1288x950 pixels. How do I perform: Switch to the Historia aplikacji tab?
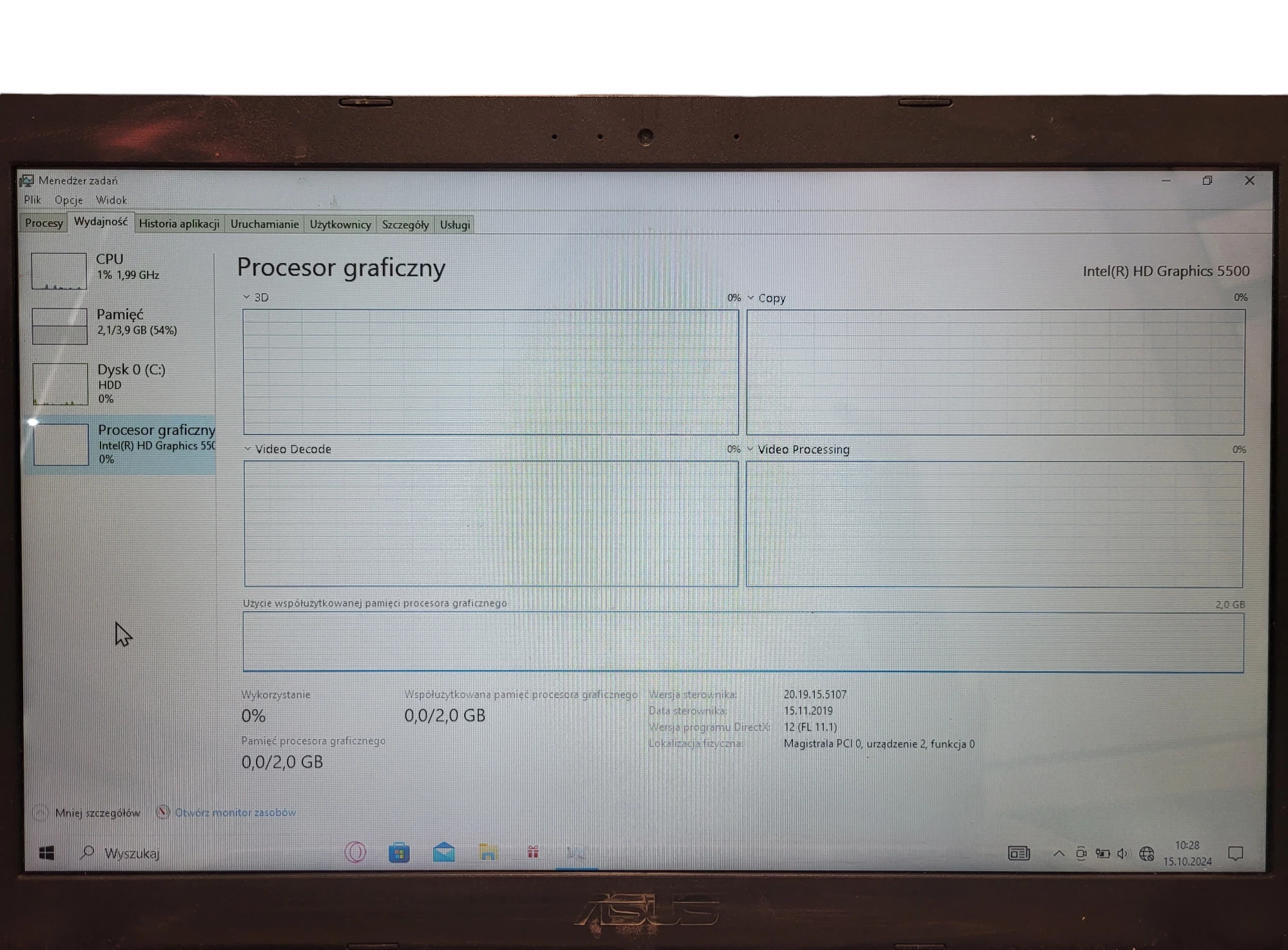point(179,224)
